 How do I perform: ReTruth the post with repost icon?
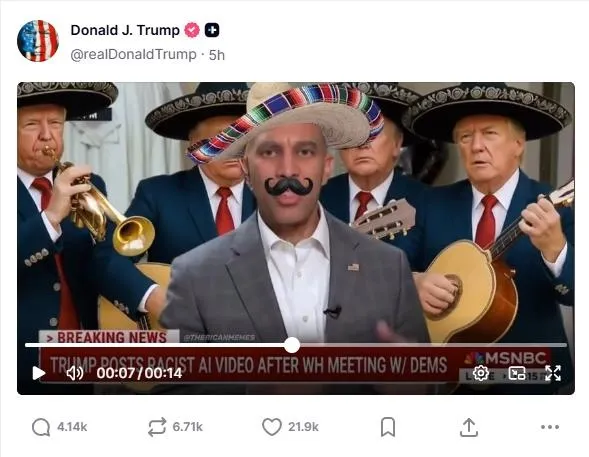tap(157, 427)
